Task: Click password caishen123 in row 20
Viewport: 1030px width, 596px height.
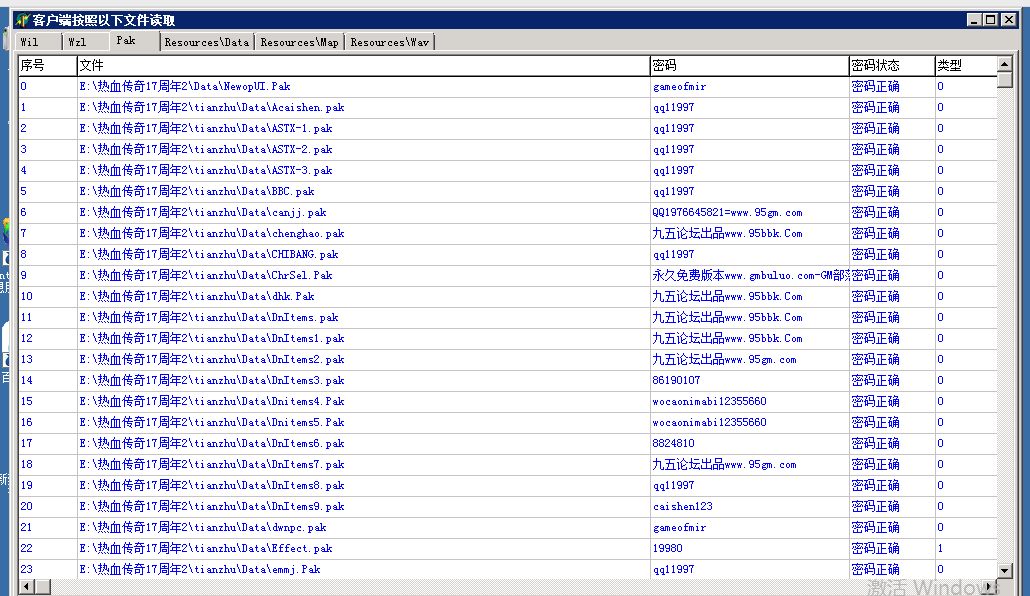Action: 683,507
